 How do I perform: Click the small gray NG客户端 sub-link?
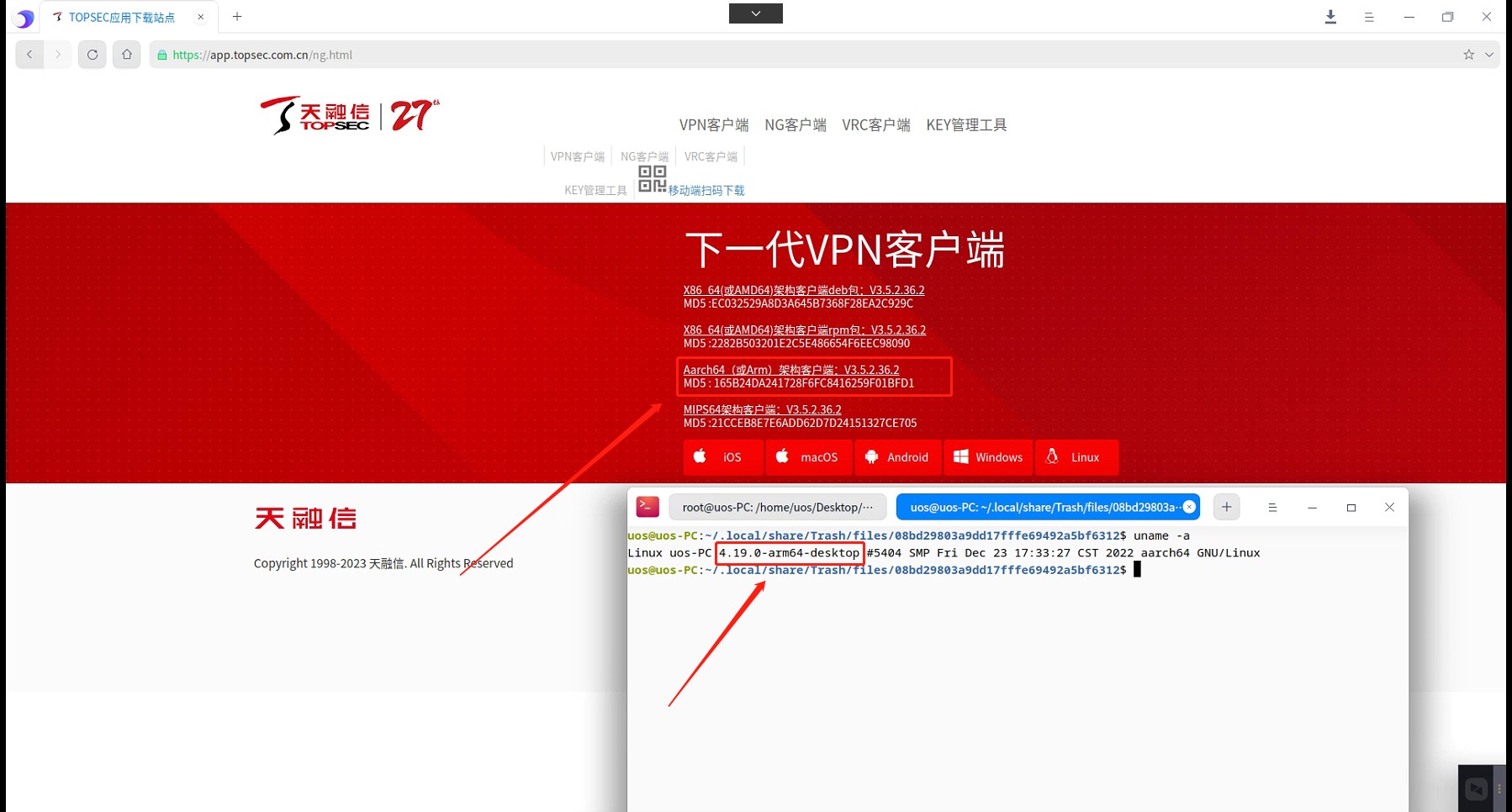[x=645, y=156]
